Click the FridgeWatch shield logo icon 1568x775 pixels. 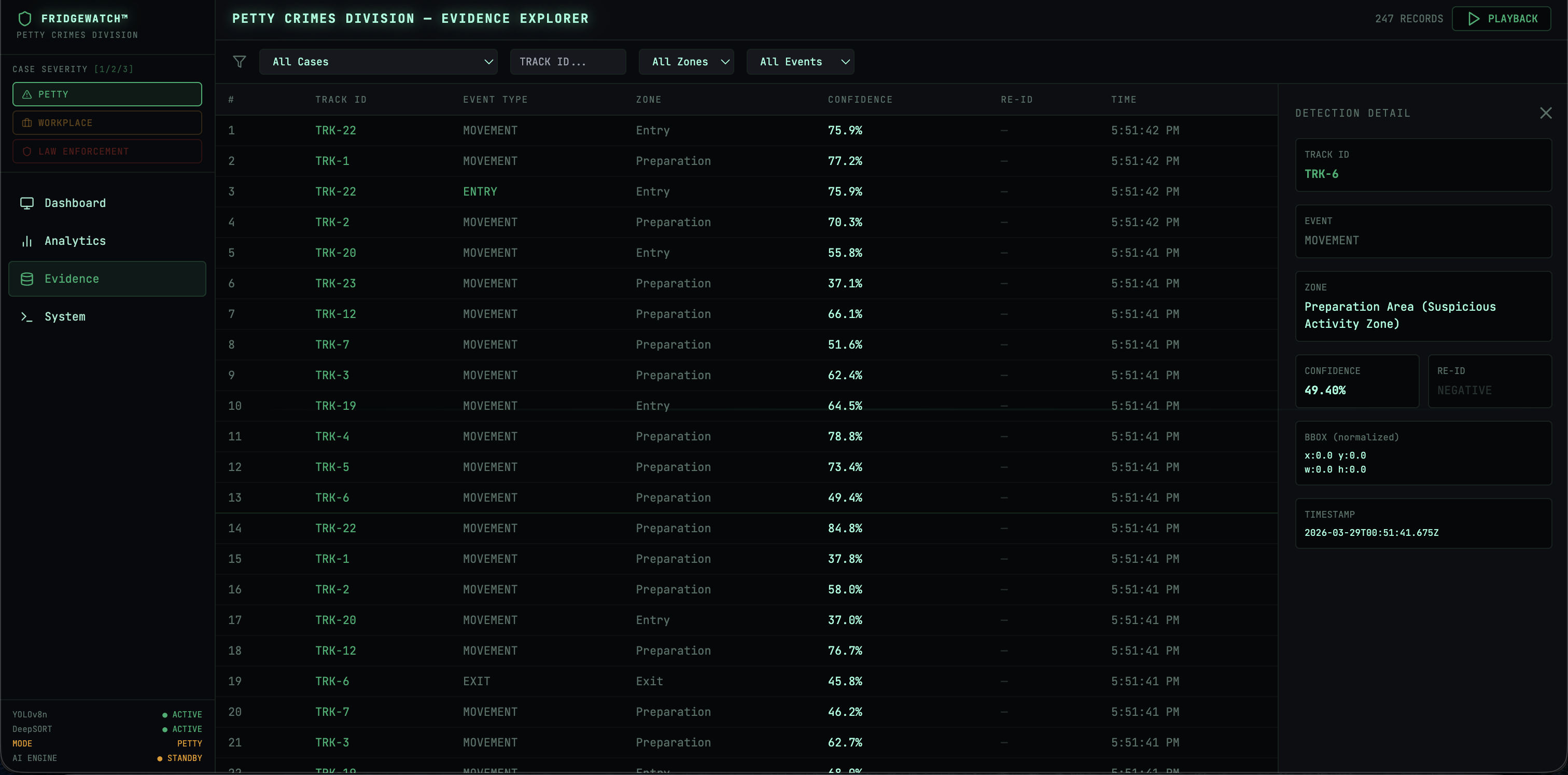25,18
